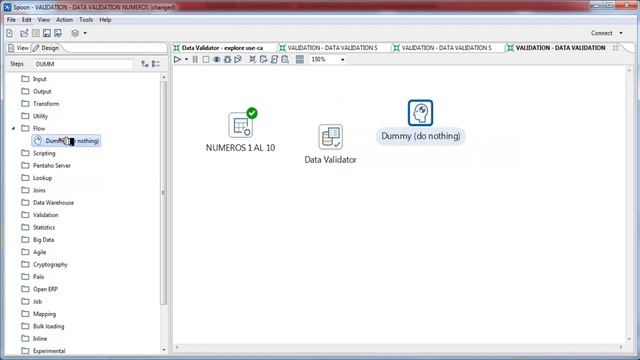The height and width of the screenshot is (360, 640).
Task: Expand the Validation folder
Action: coord(40,215)
